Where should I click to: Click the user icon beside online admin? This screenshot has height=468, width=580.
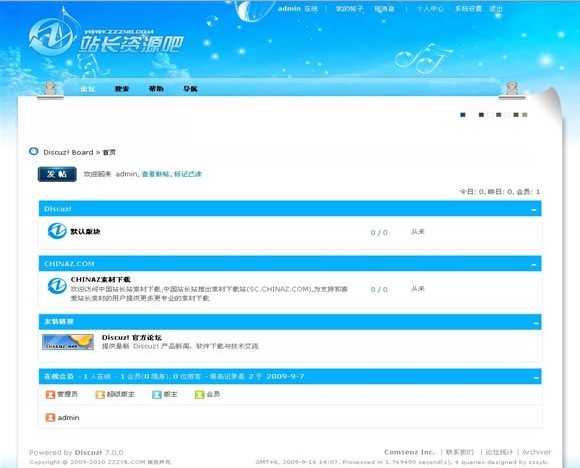[50, 418]
